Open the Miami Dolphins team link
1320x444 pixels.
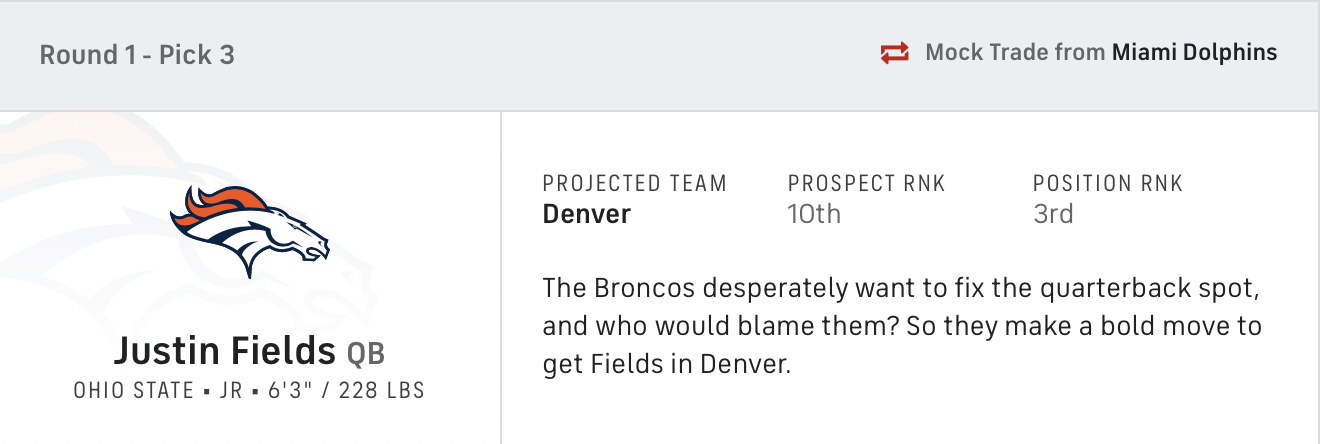click(x=1194, y=53)
